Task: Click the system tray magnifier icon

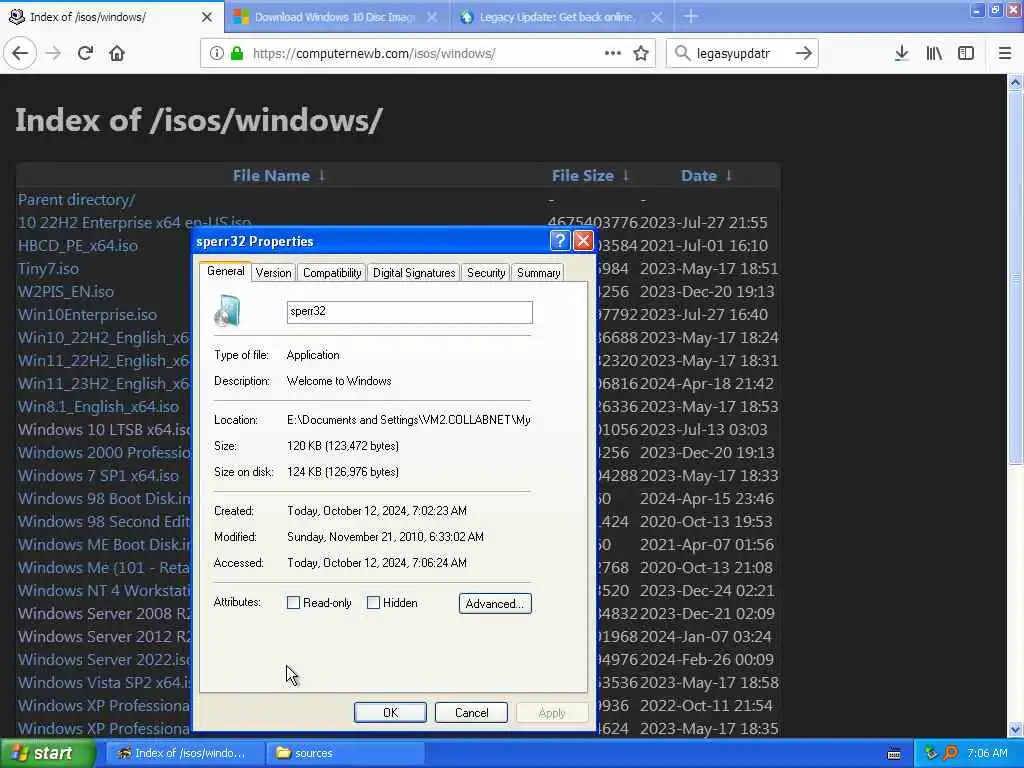Action: click(950, 753)
